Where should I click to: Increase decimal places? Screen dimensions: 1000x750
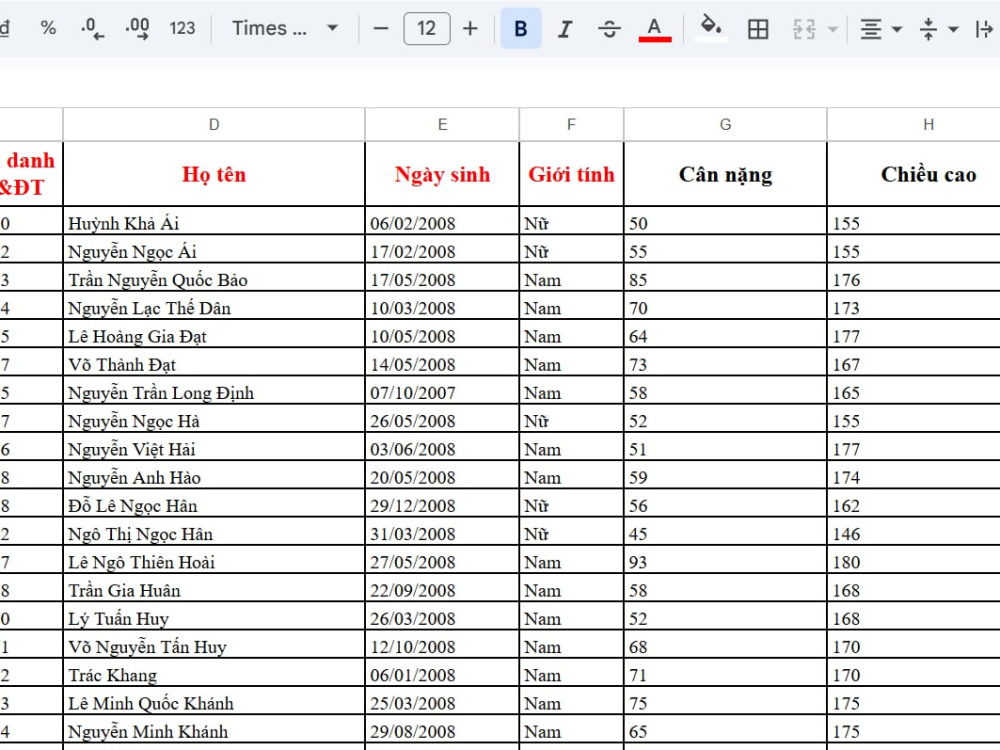pyautogui.click(x=138, y=28)
